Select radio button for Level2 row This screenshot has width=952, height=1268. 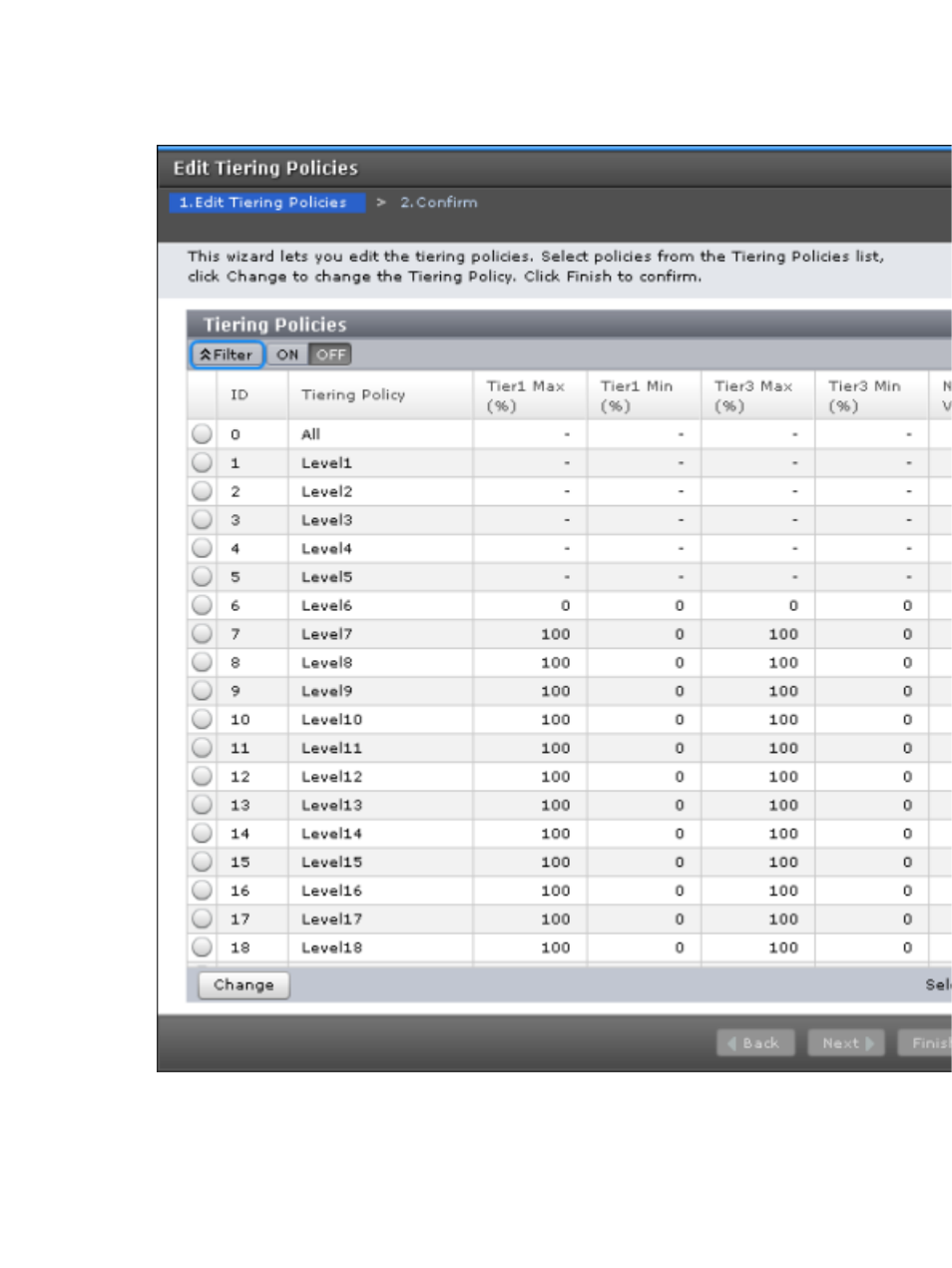coord(202,491)
